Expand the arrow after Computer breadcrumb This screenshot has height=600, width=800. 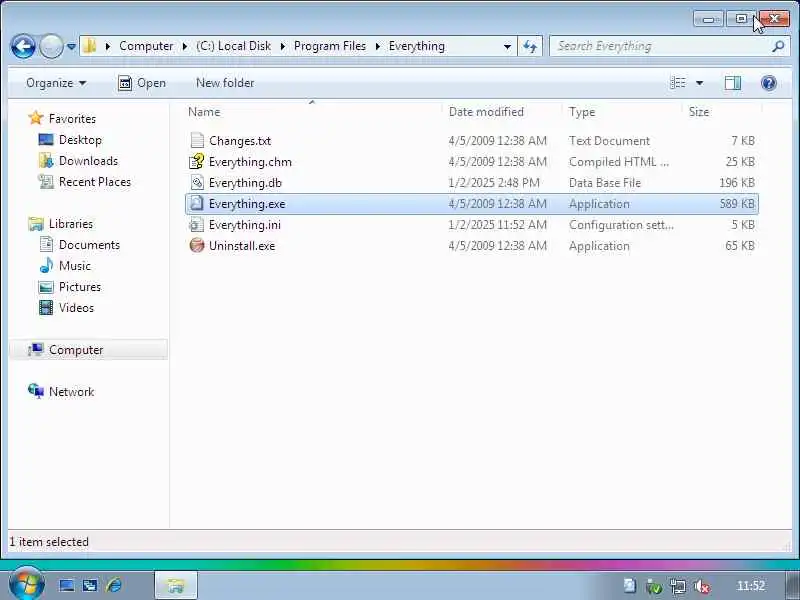click(185, 46)
